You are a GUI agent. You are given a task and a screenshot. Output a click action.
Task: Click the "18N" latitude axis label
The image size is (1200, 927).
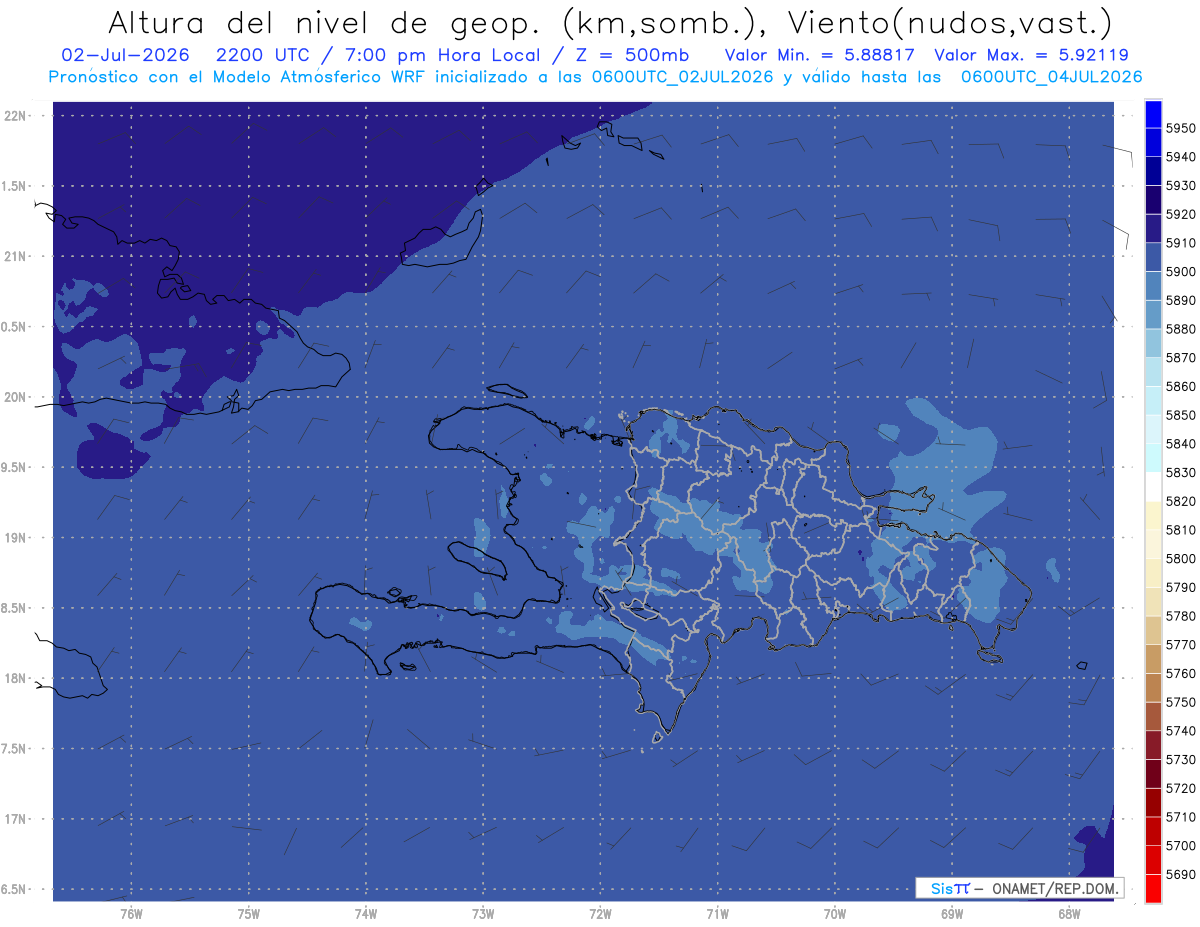14,678
